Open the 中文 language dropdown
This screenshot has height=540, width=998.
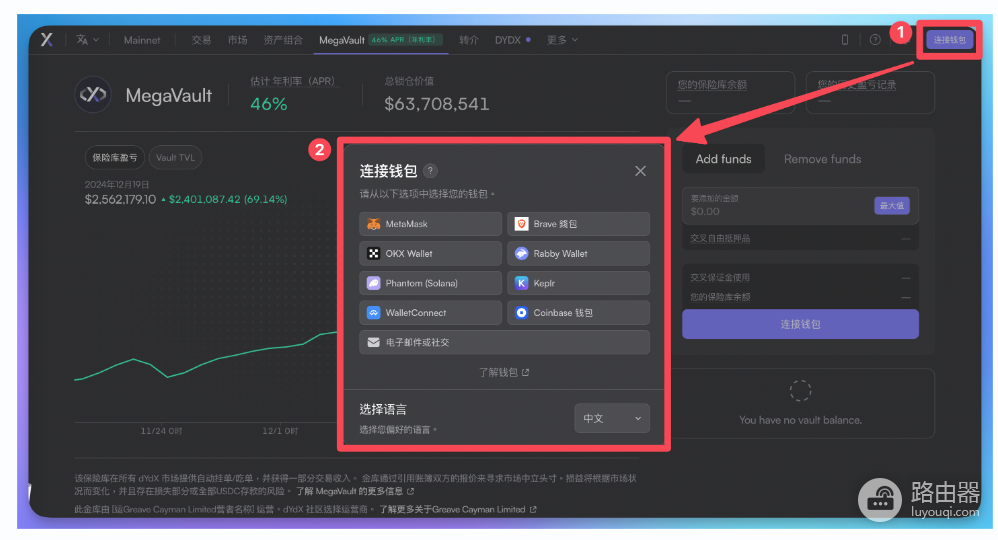(x=612, y=418)
